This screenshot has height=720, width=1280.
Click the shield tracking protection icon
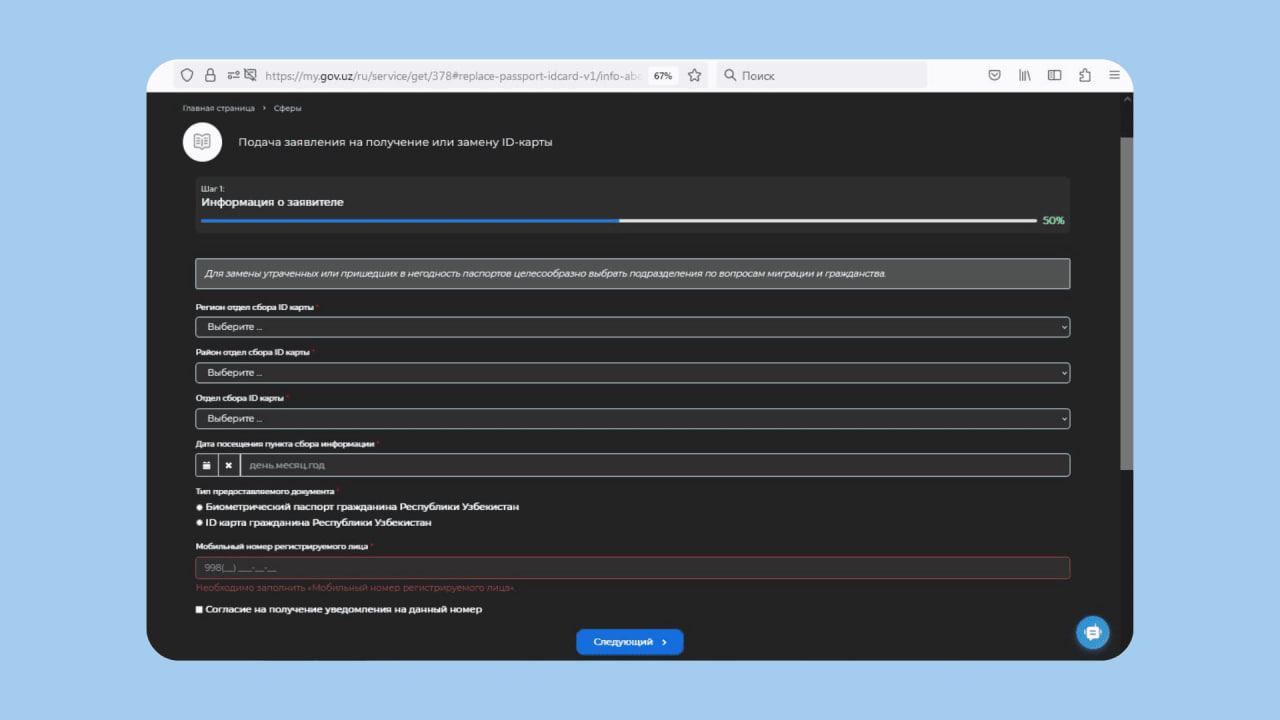(x=187, y=75)
